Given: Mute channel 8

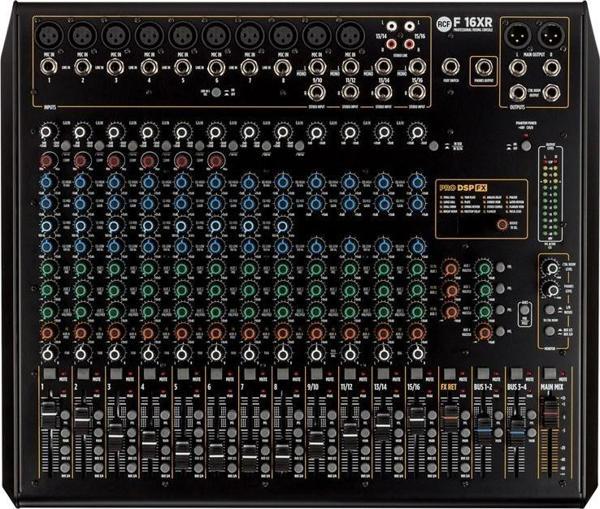Looking at the screenshot, I should [283, 374].
